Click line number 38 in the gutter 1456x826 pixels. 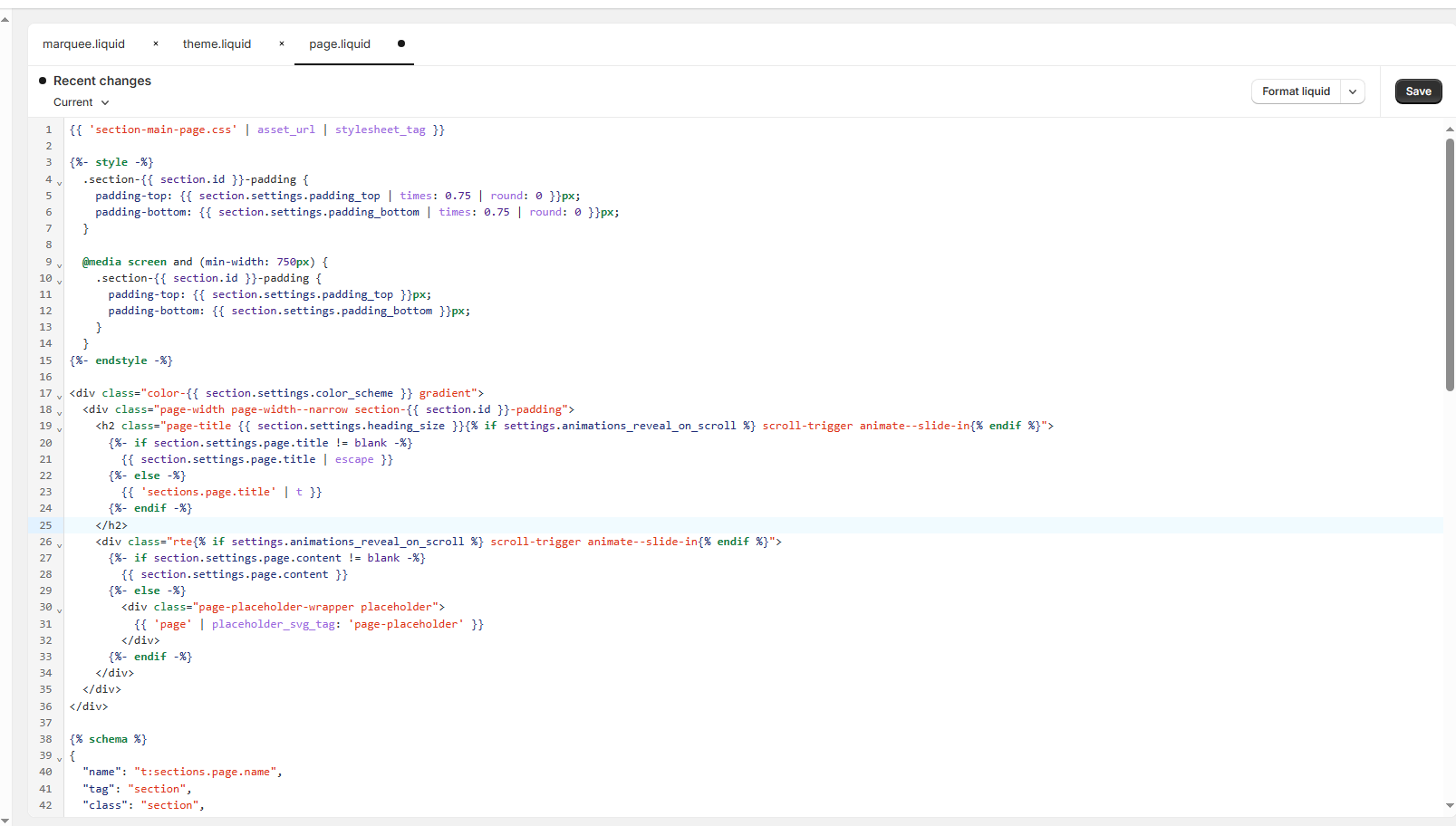[45, 739]
